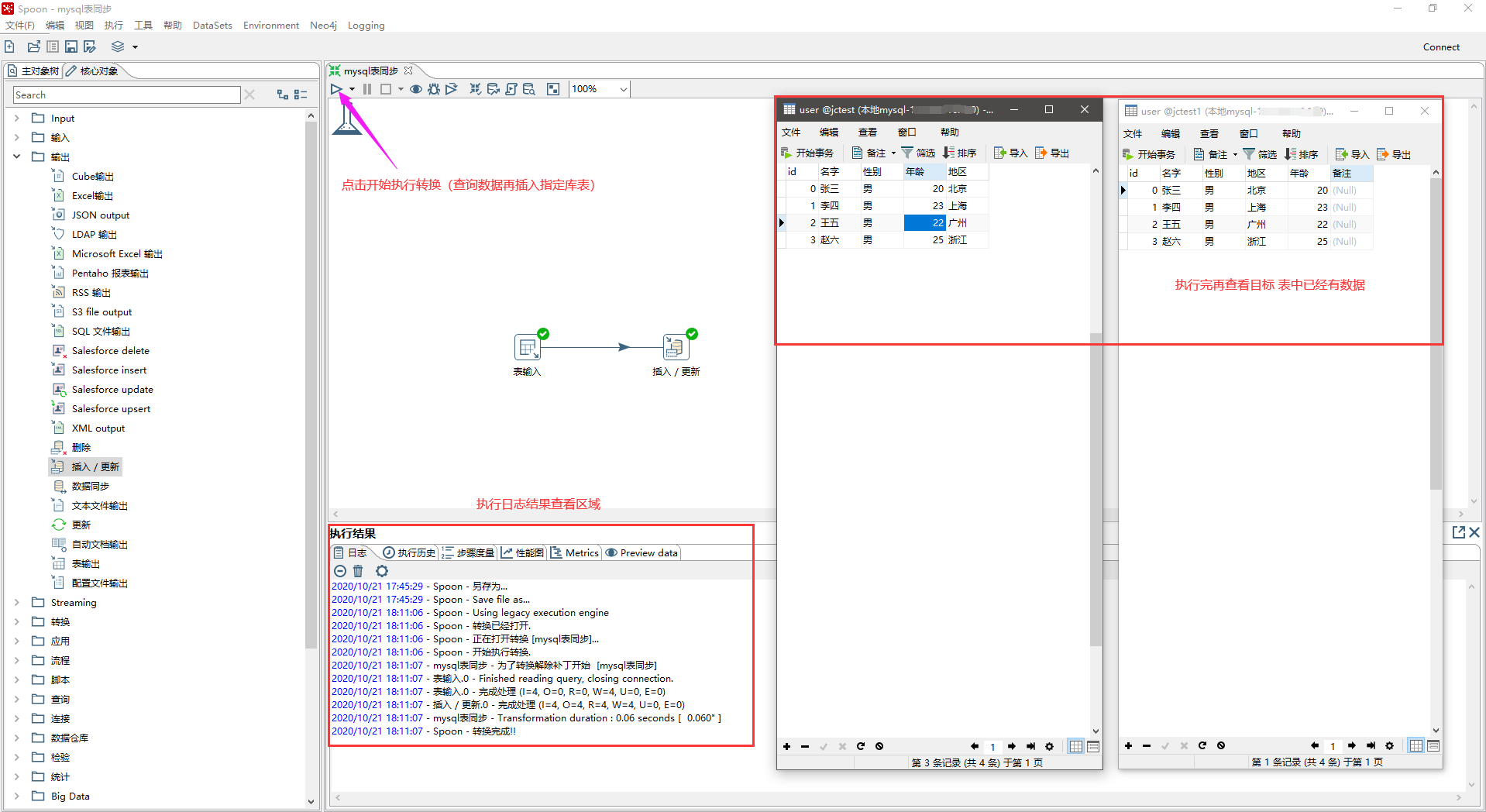Viewport: 1486px width, 812px height.
Task: Run the mysql表同步 transformation
Action: pos(336,89)
